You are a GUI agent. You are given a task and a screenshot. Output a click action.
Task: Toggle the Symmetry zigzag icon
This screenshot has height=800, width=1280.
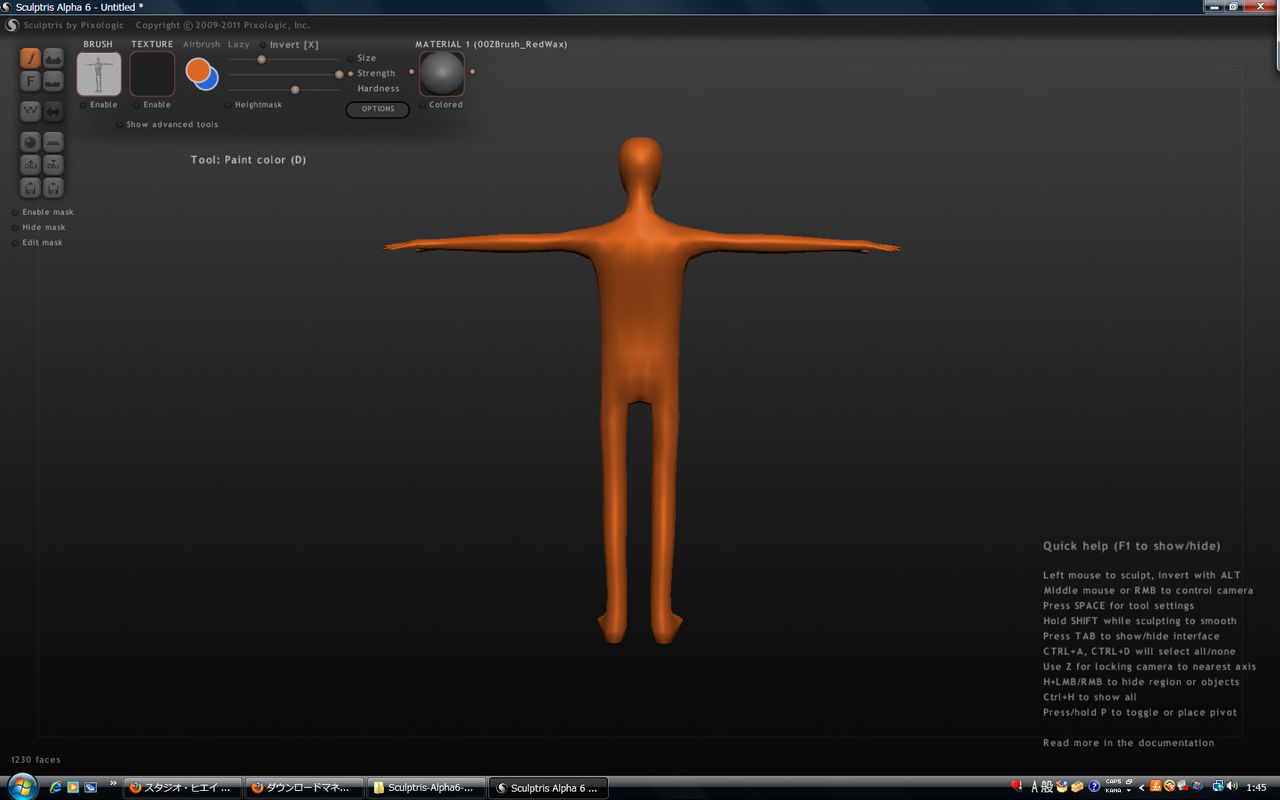point(30,111)
